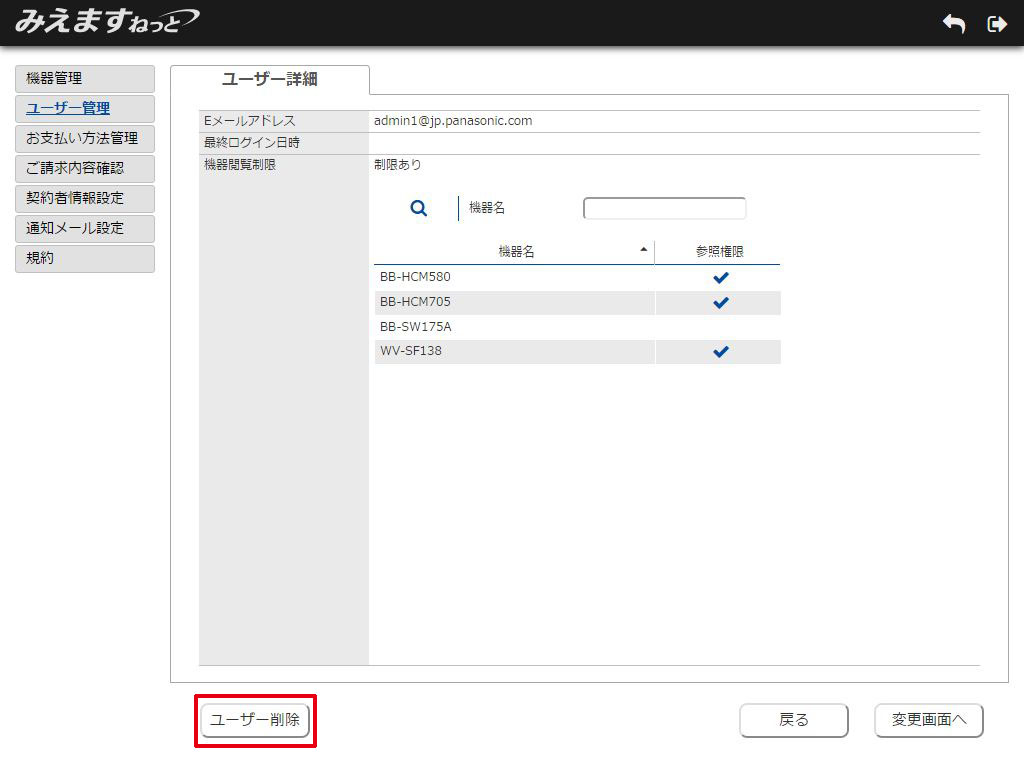Open 機器管理 in the sidebar

click(85, 78)
